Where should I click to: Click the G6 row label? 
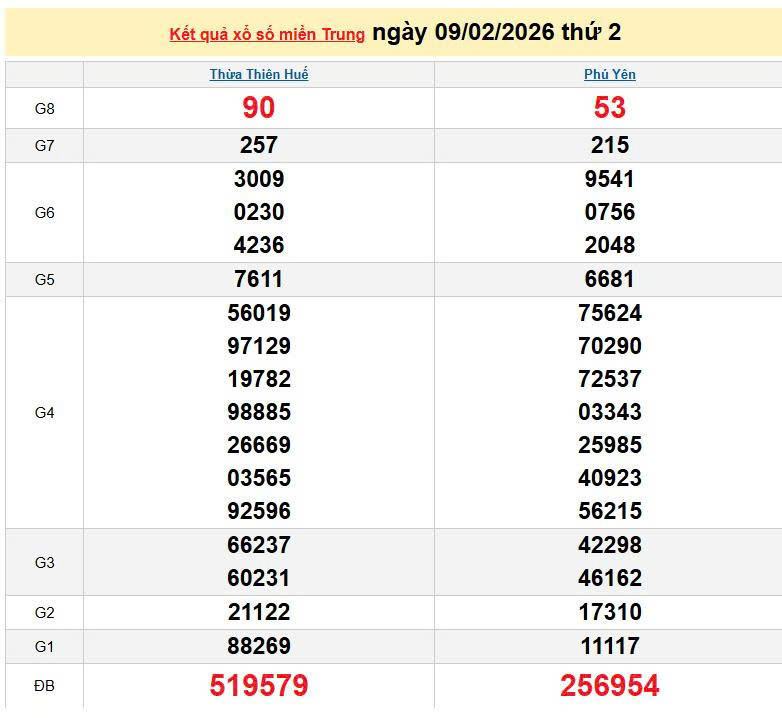click(44, 212)
